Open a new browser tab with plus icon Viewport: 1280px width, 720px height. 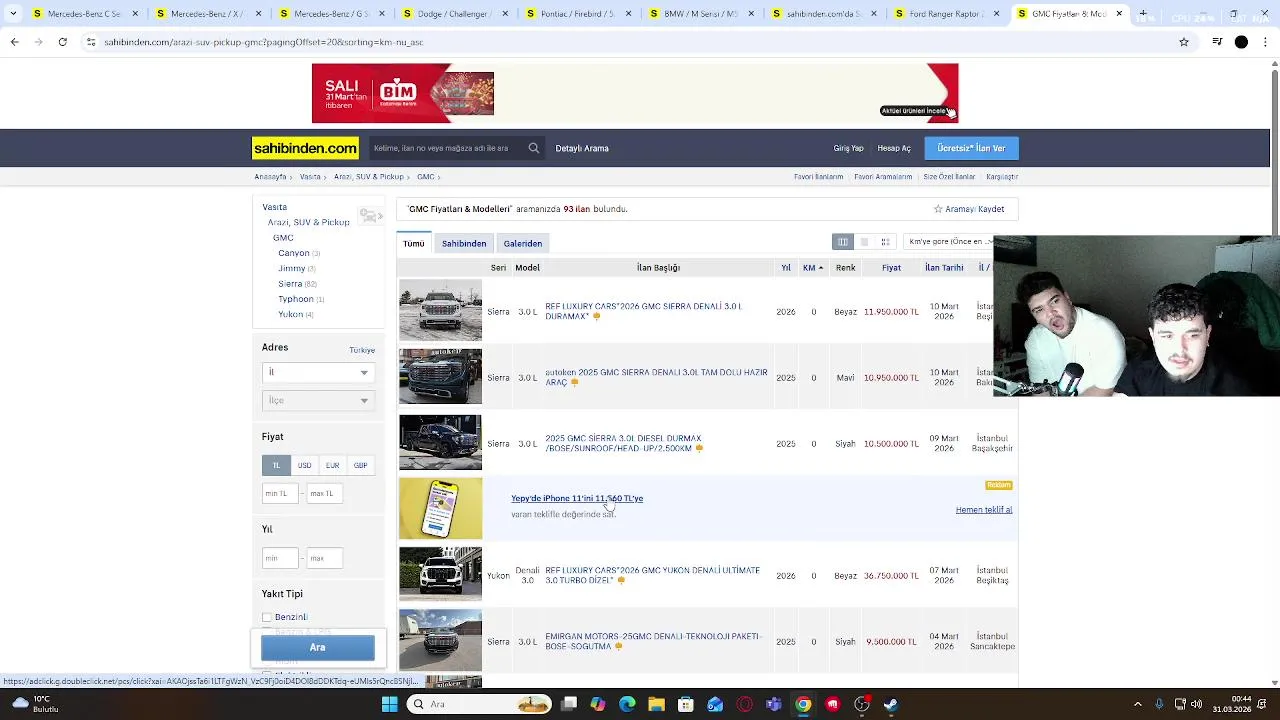(x=1143, y=14)
